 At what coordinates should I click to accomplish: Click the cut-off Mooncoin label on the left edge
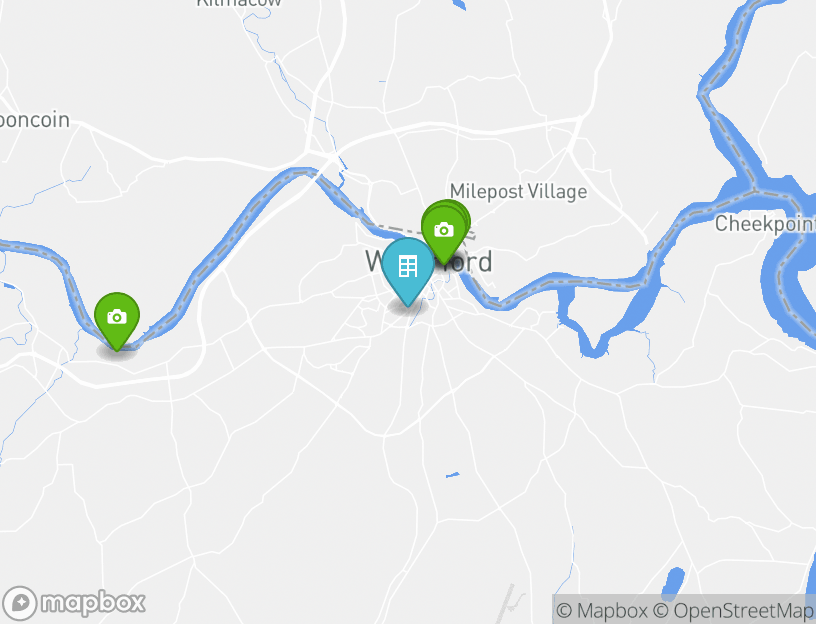point(35,120)
